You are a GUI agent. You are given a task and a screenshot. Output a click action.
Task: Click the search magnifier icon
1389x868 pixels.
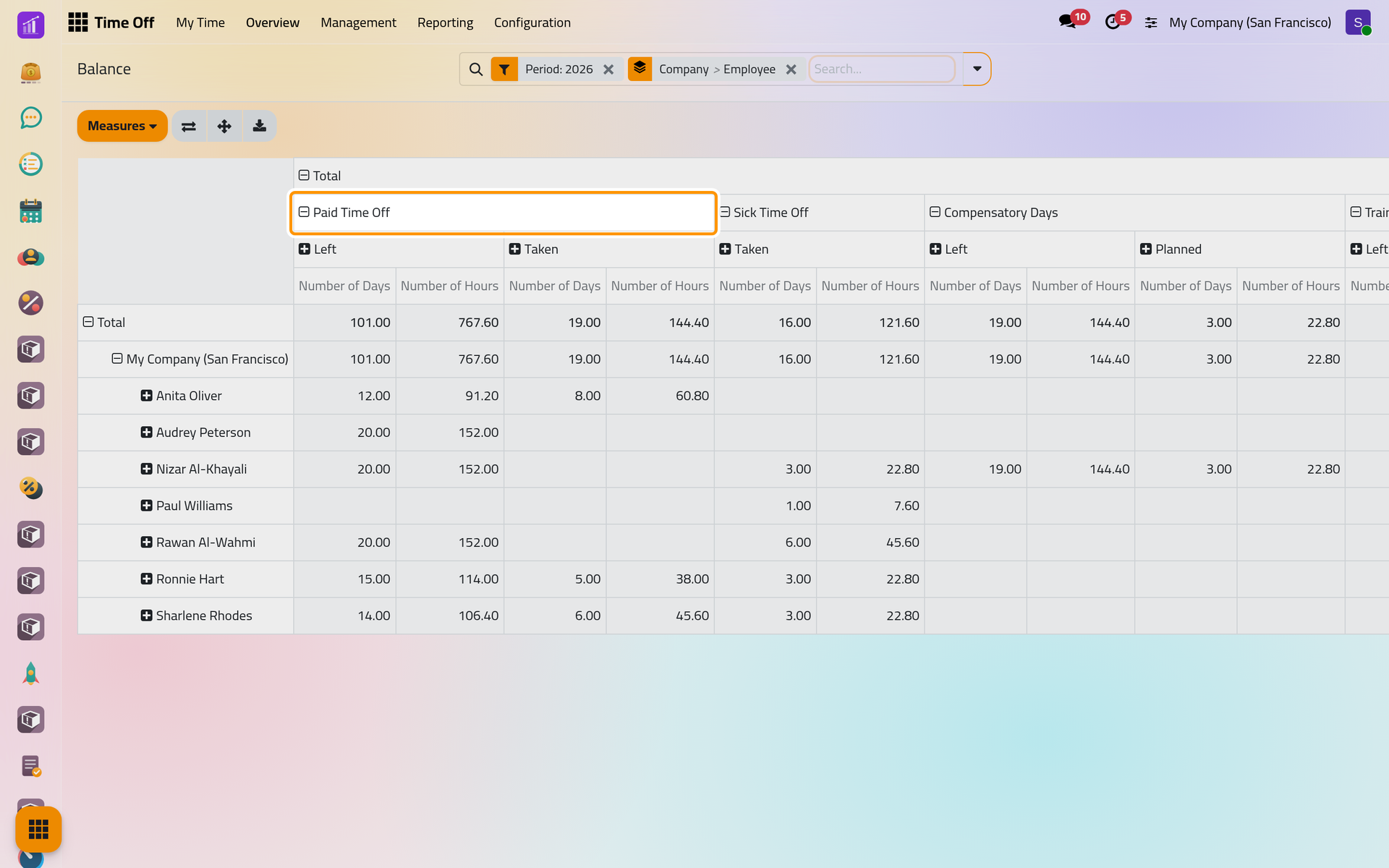(x=476, y=69)
